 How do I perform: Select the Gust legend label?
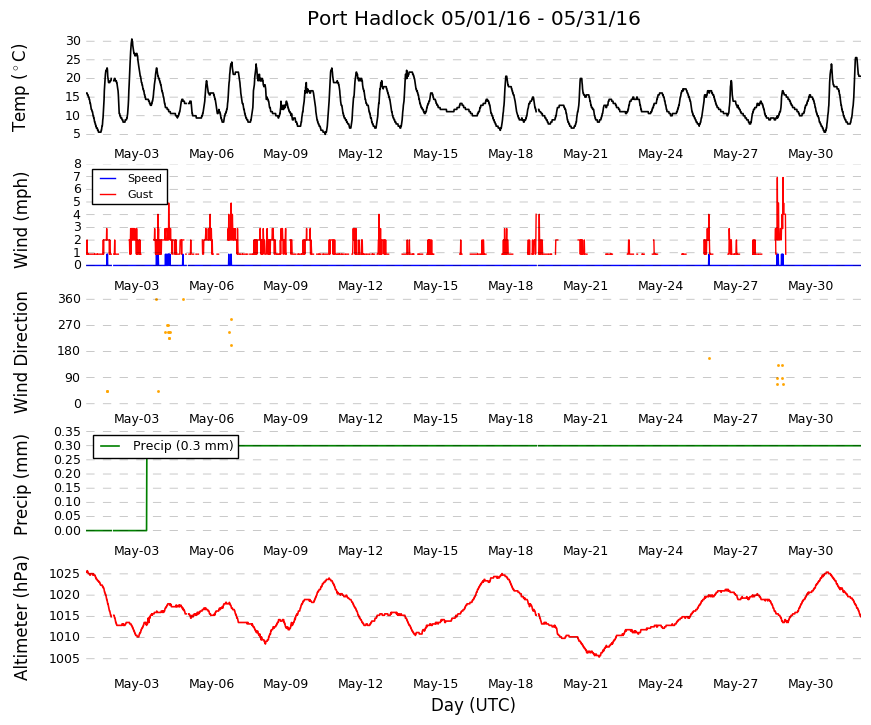pos(140,194)
